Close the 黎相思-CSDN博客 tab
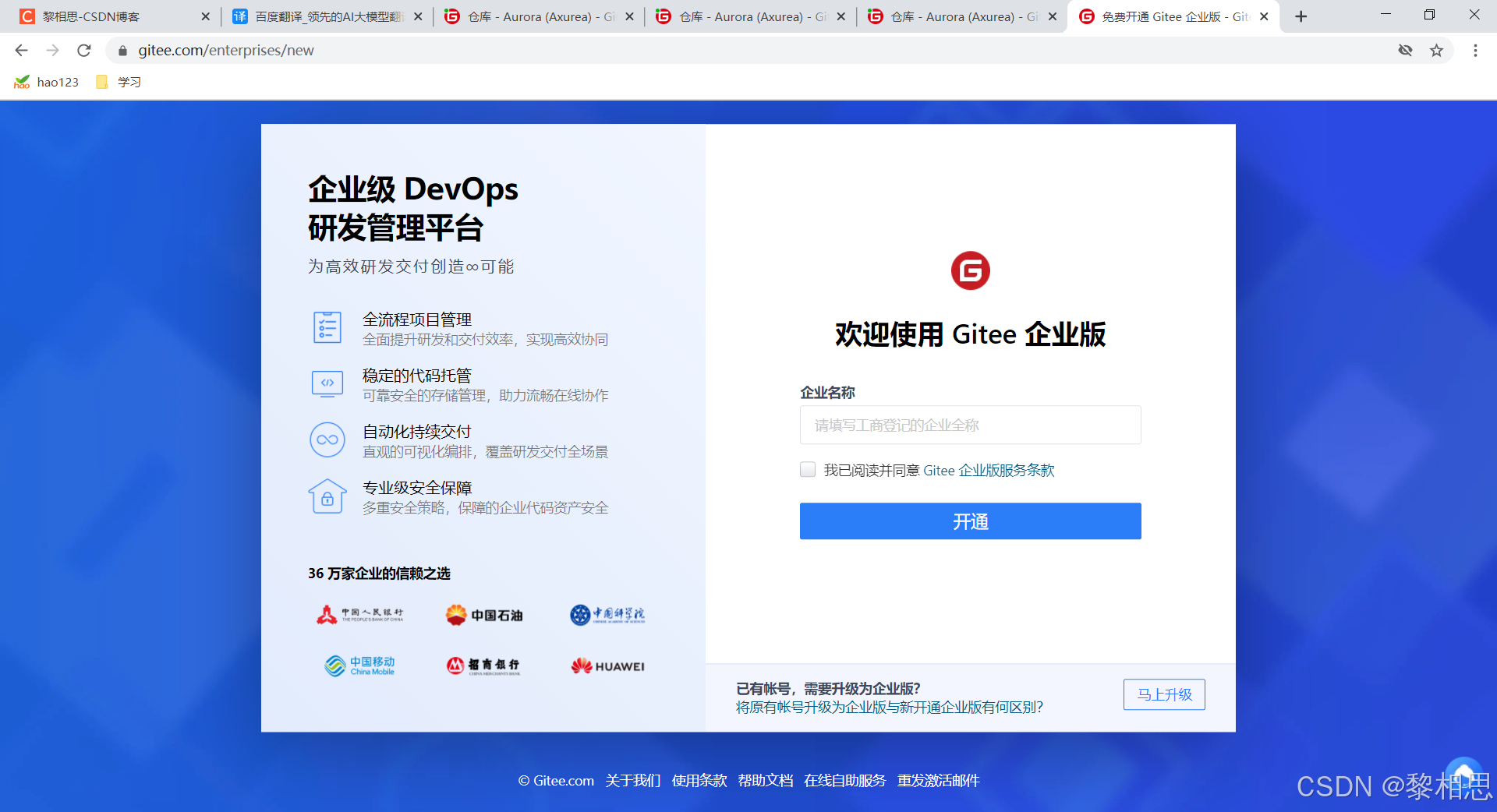1497x812 pixels. (x=206, y=16)
